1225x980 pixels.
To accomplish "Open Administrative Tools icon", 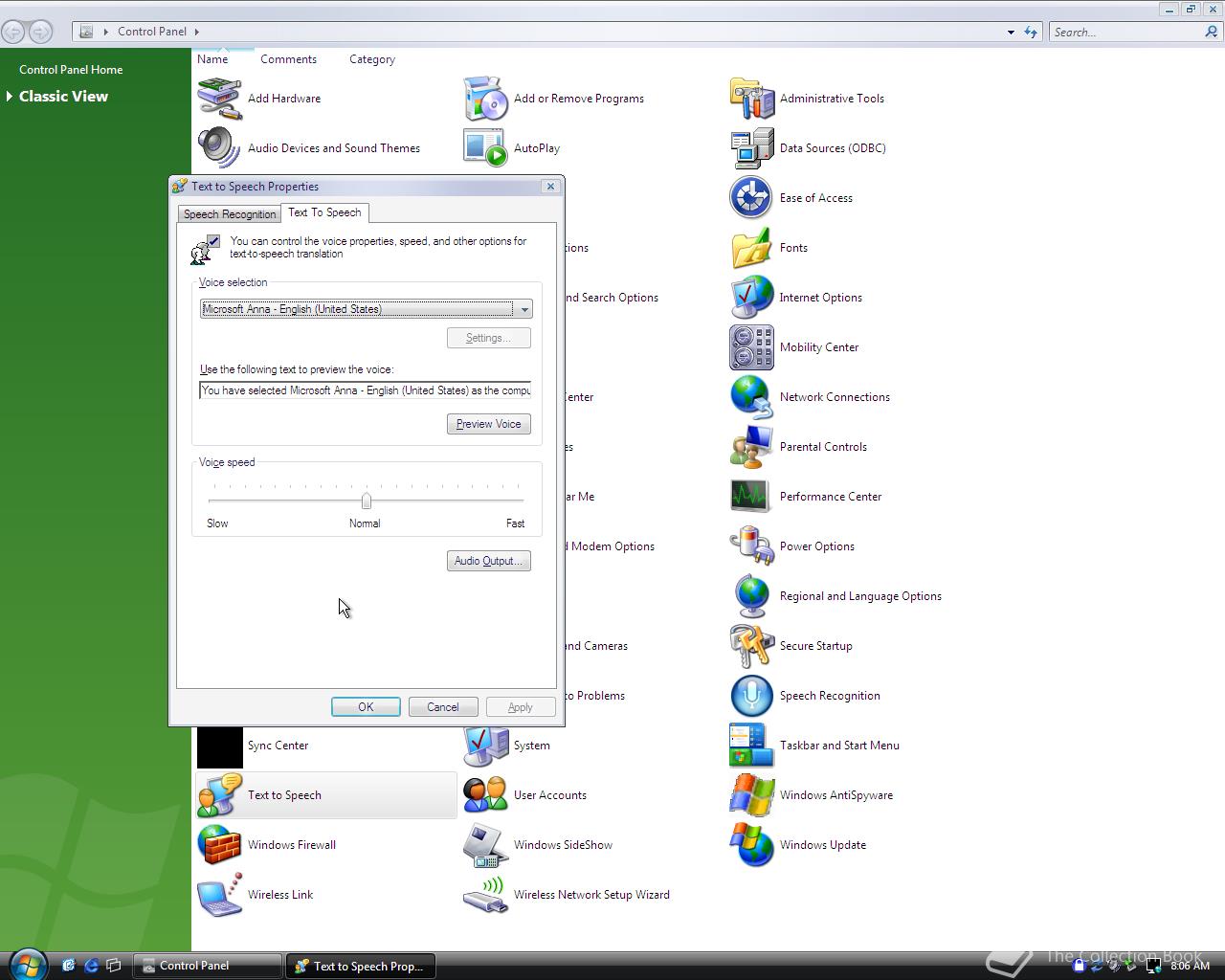I will (751, 99).
